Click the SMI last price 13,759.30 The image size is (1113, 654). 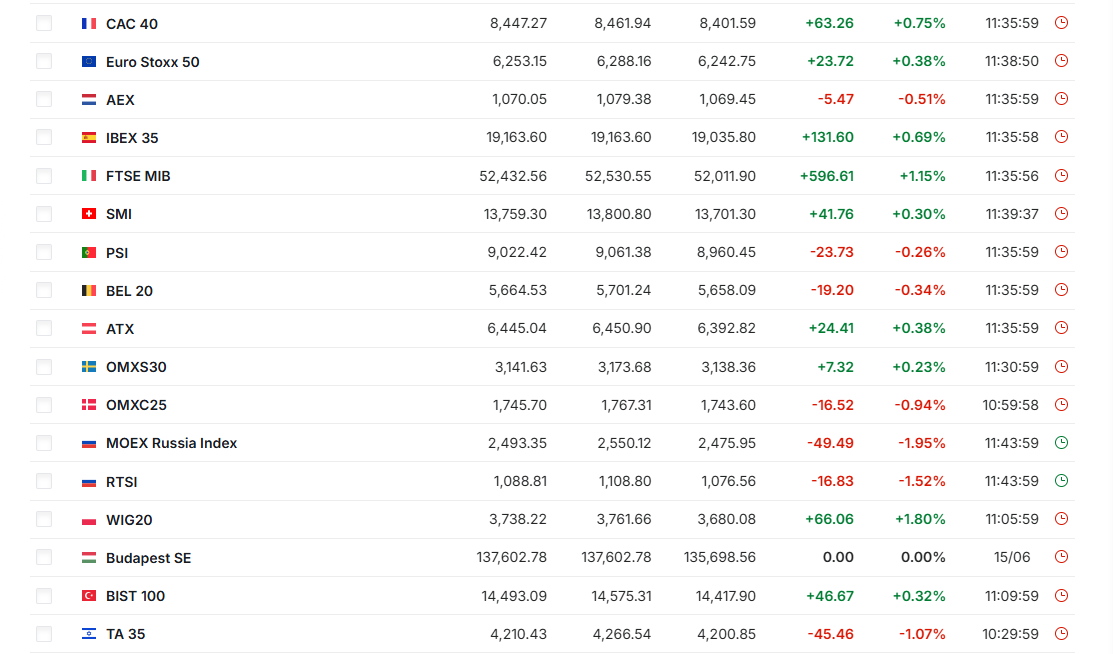515,214
